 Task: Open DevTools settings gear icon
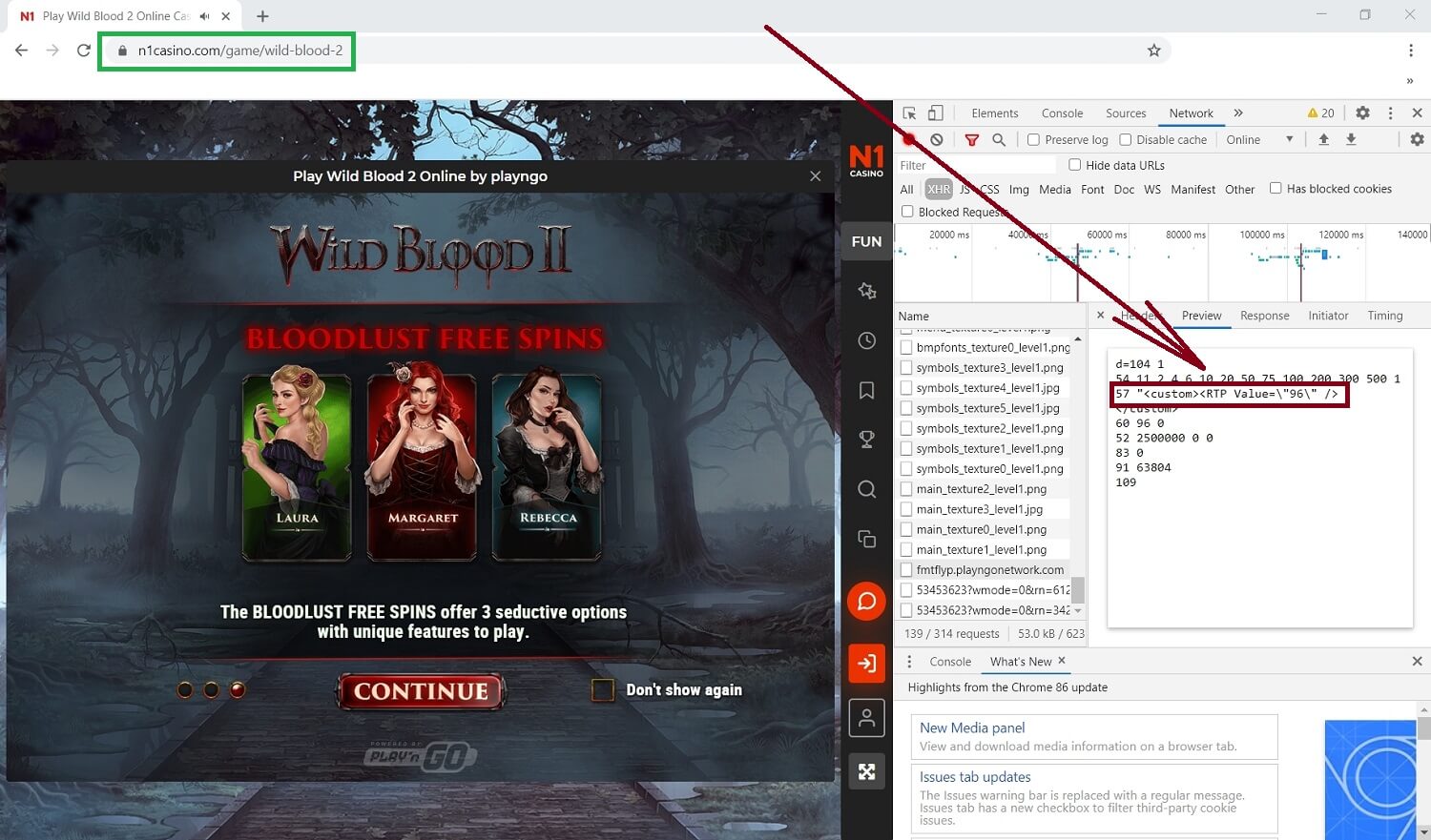(1363, 113)
